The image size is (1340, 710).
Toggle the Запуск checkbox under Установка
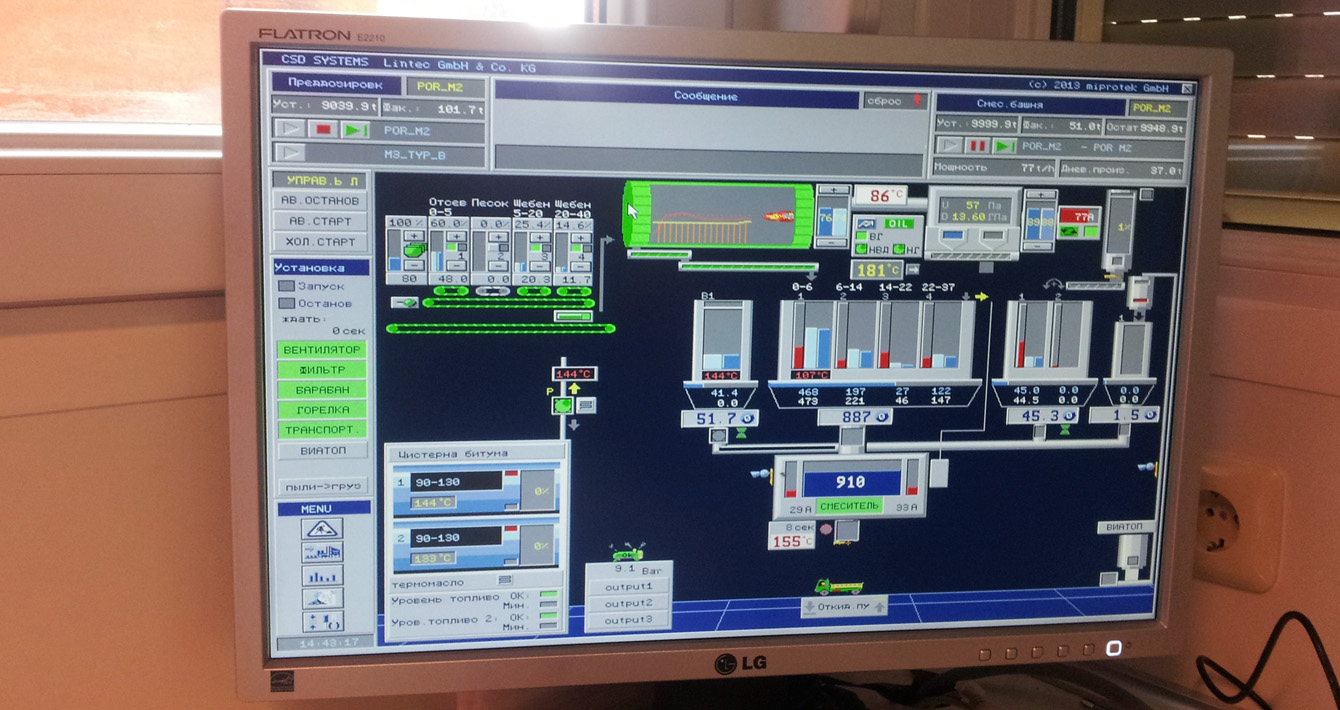pyautogui.click(x=286, y=286)
